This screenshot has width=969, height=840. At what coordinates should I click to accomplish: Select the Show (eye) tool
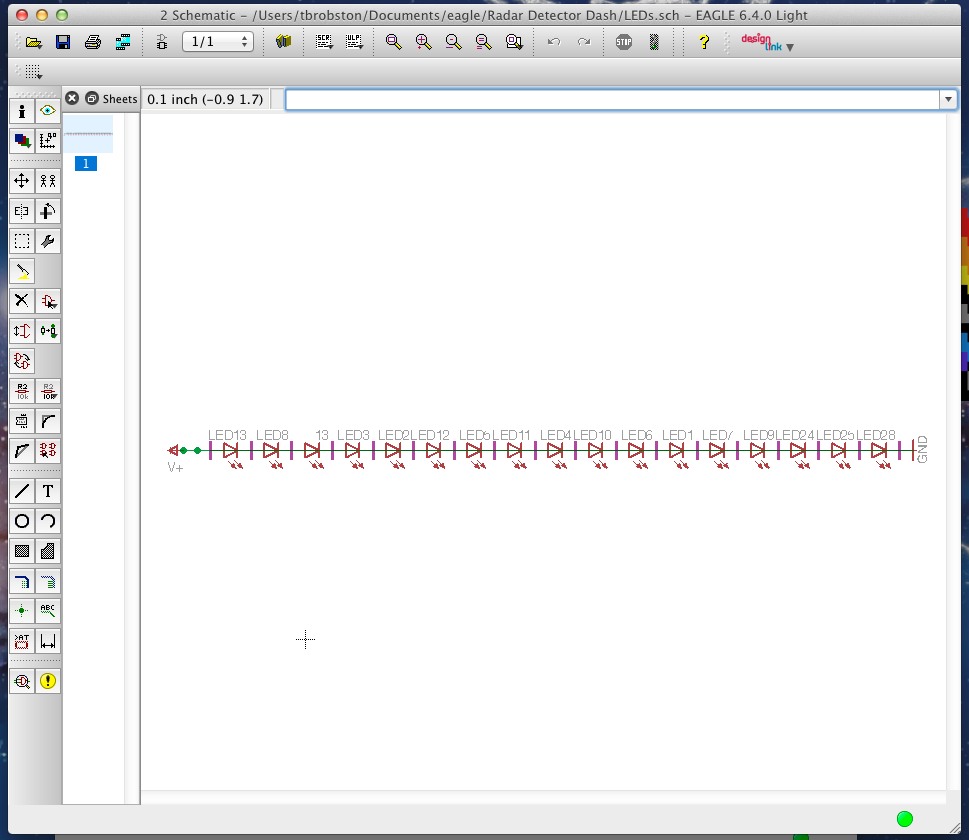coord(48,111)
